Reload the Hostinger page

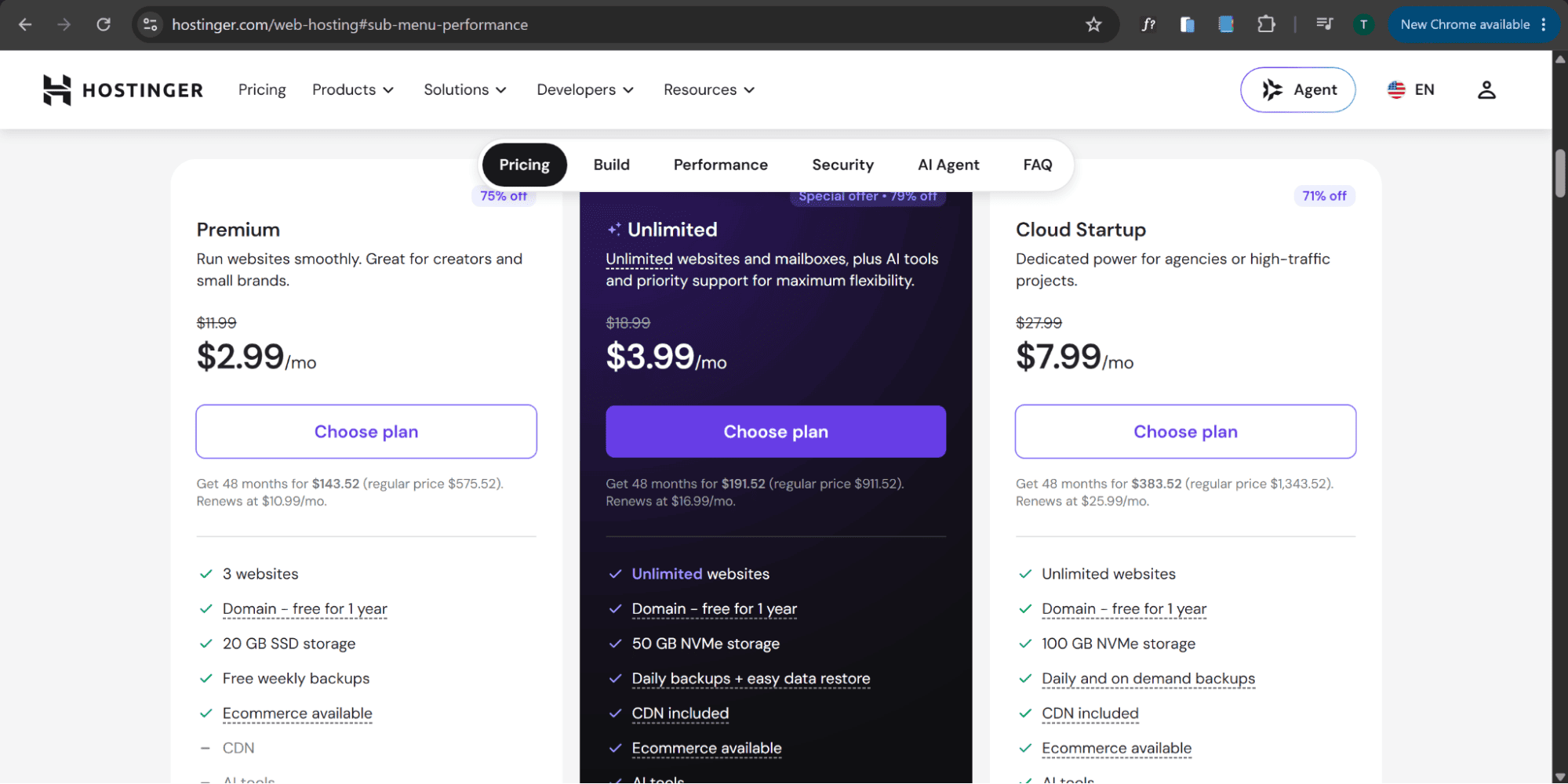[x=104, y=24]
